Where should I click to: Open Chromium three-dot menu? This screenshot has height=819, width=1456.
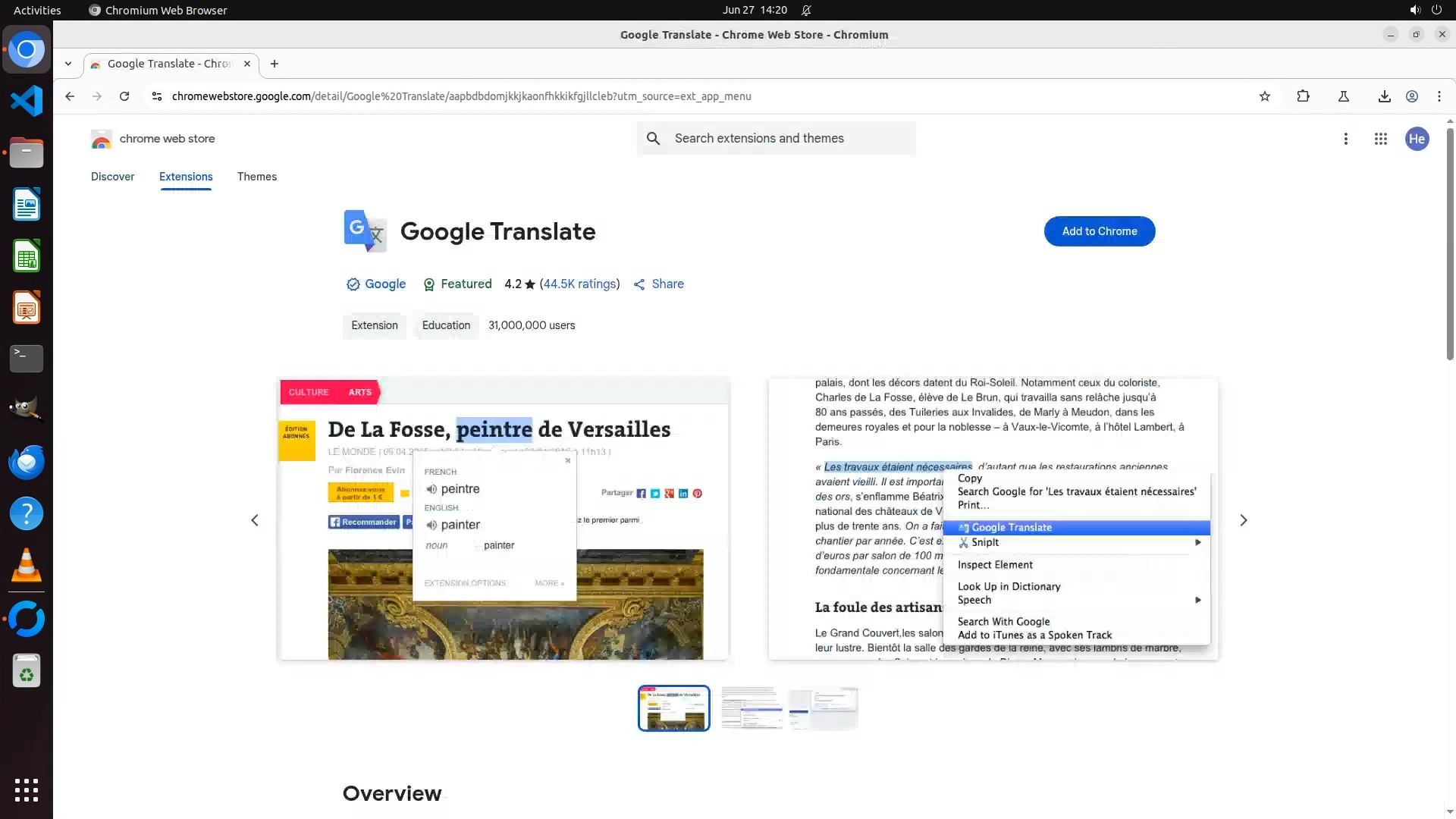click(1439, 96)
